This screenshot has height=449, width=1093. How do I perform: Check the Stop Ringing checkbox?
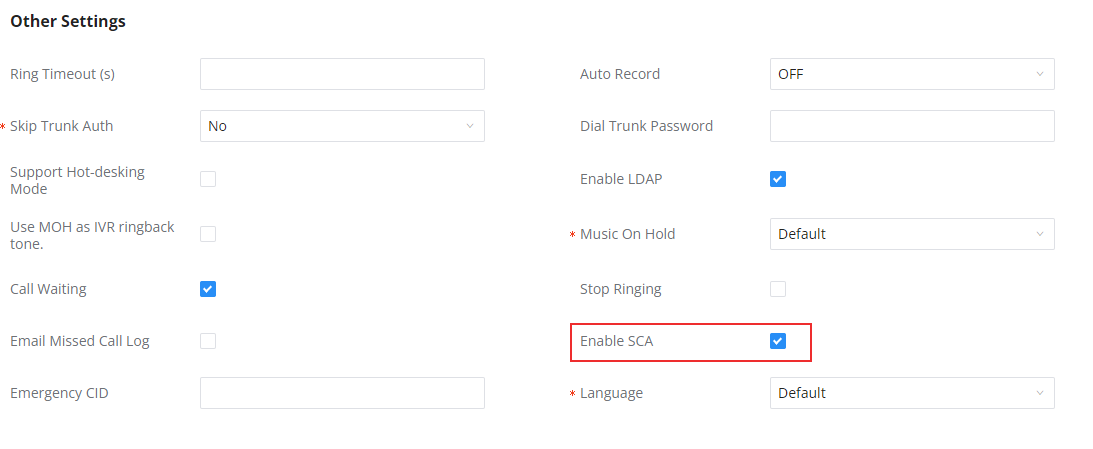[778, 289]
